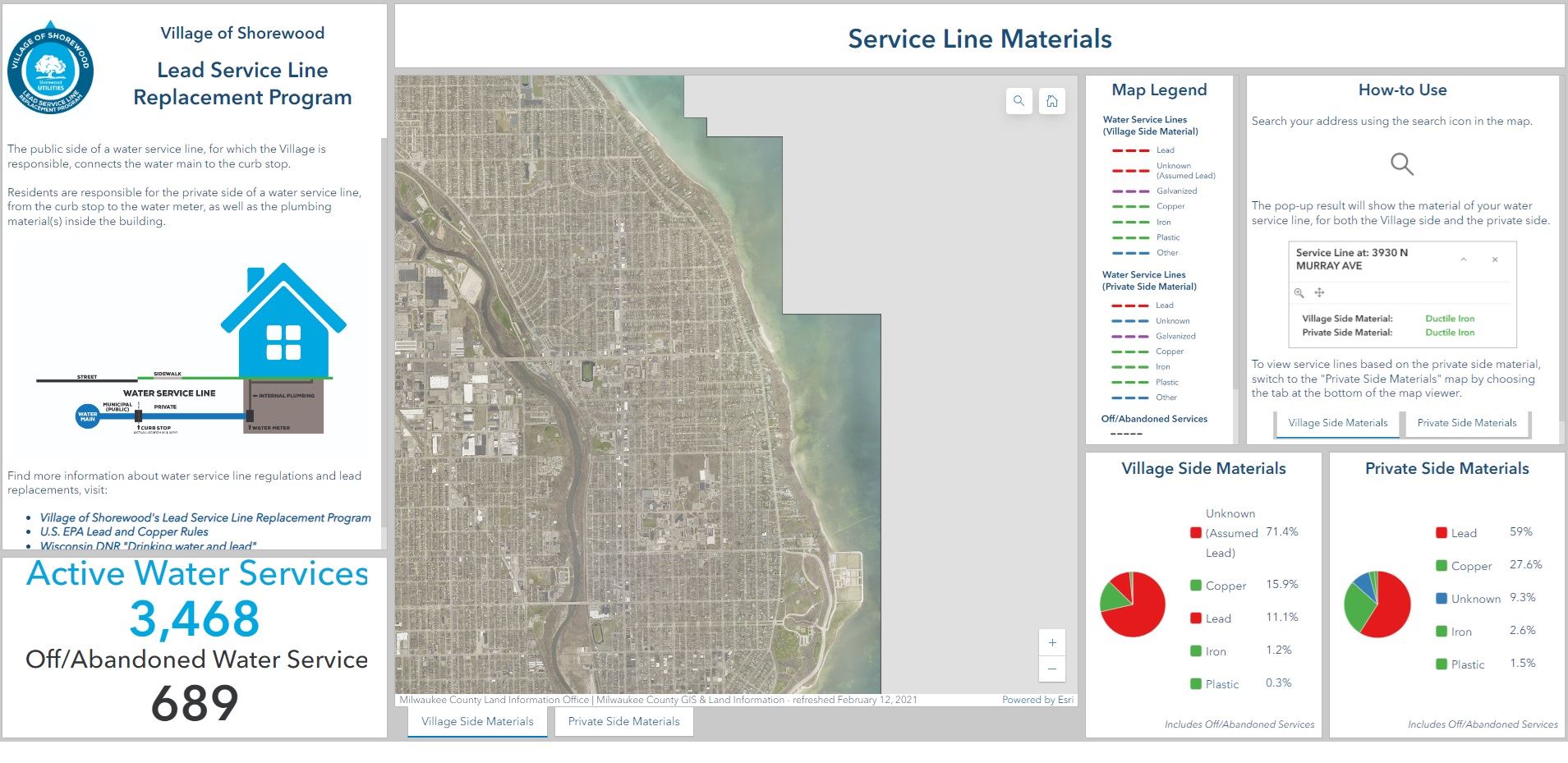Click the popup pan arrows icon

[x=1319, y=293]
